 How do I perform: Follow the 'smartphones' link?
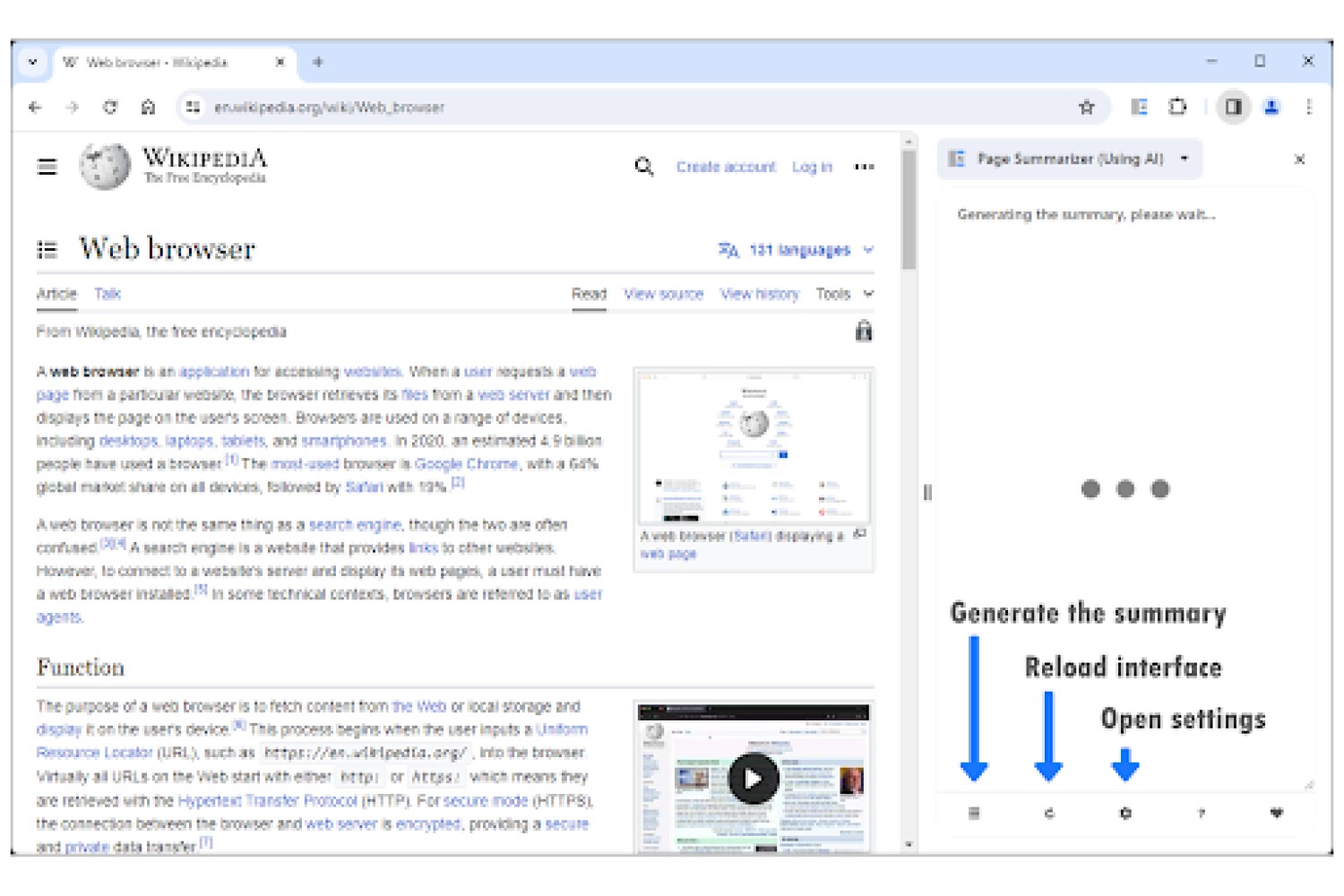click(x=343, y=441)
